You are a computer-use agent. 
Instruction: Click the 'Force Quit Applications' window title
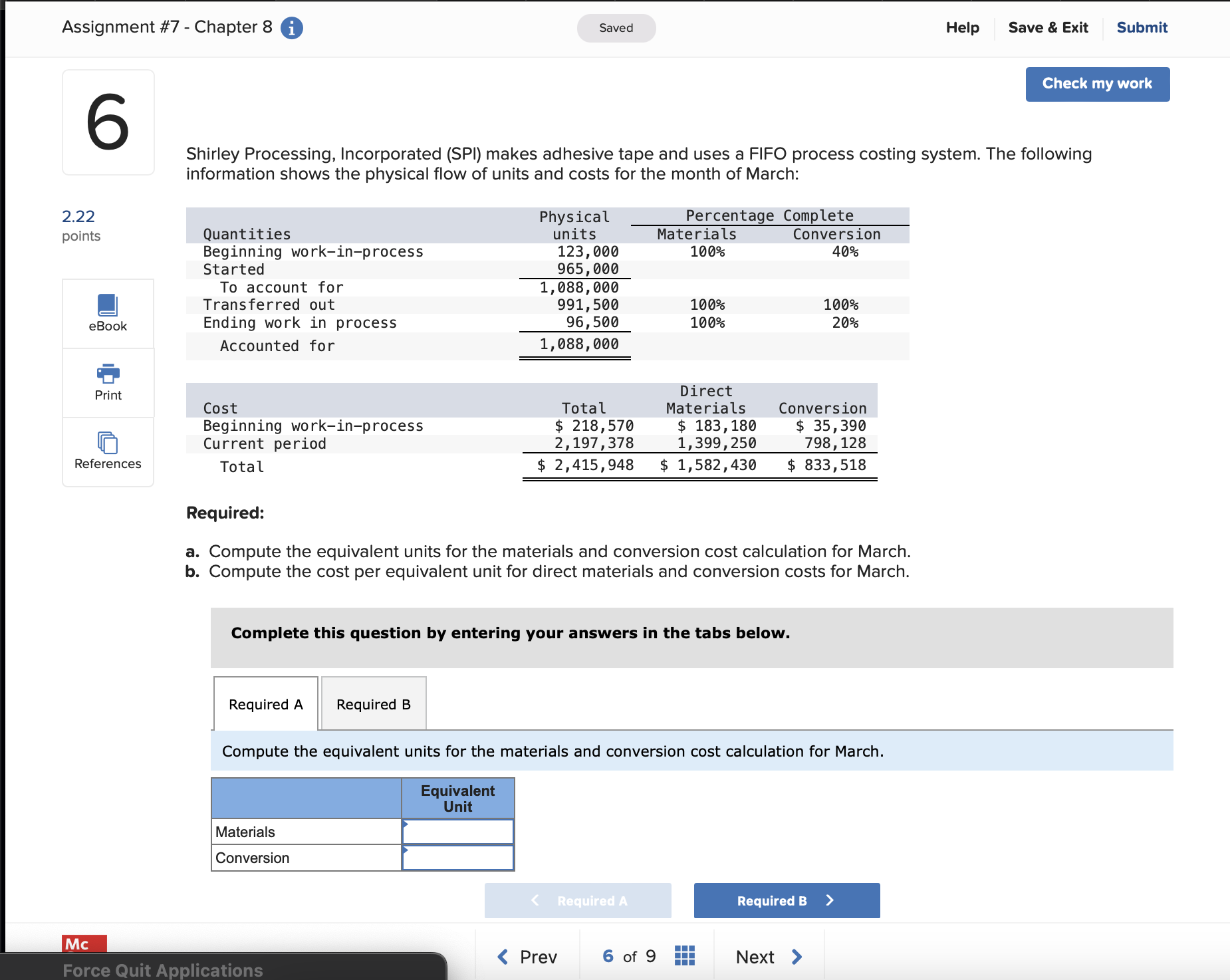pos(163,970)
